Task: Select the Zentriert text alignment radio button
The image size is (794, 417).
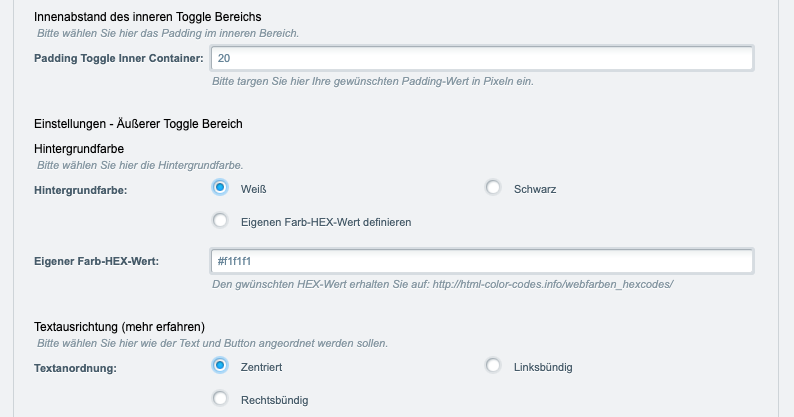Action: (220, 365)
